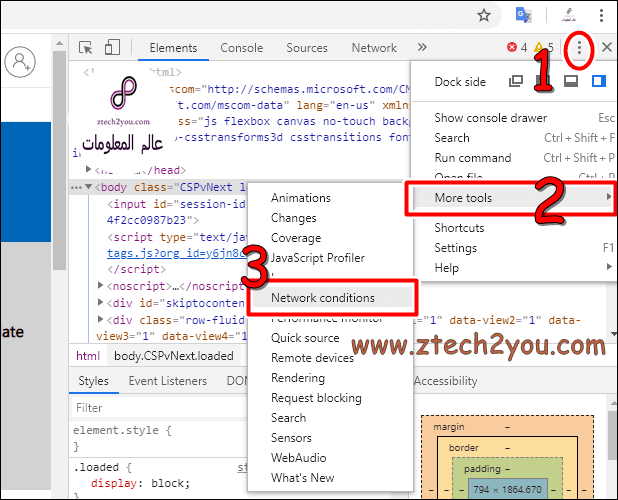
Task: Click the page scrollbar up arrow
Action: pos(60,43)
